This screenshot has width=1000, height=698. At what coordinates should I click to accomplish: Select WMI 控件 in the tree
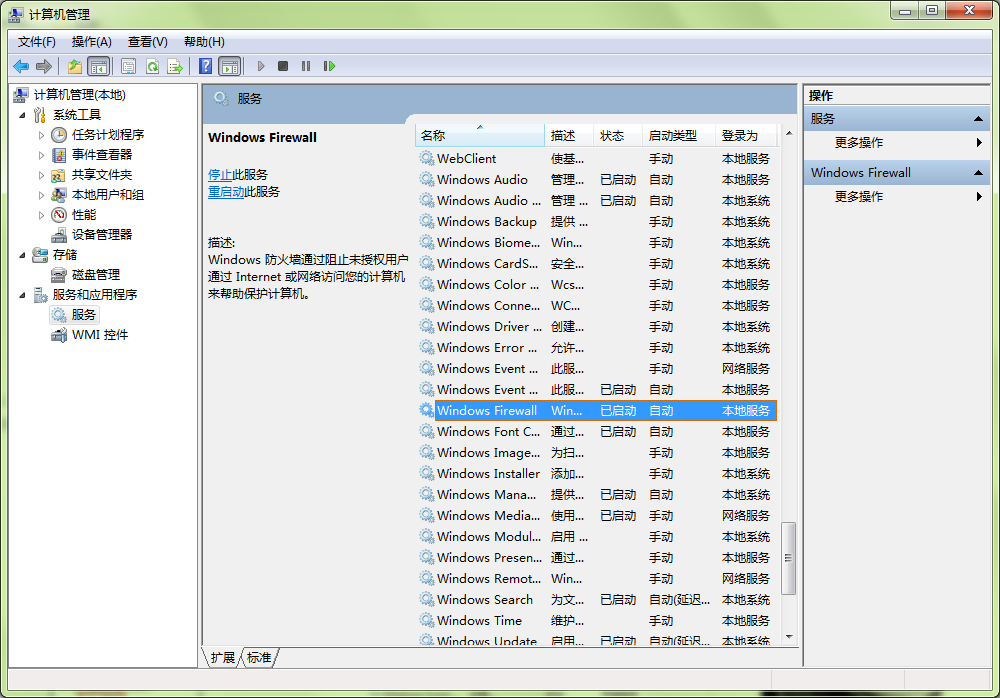(100, 335)
